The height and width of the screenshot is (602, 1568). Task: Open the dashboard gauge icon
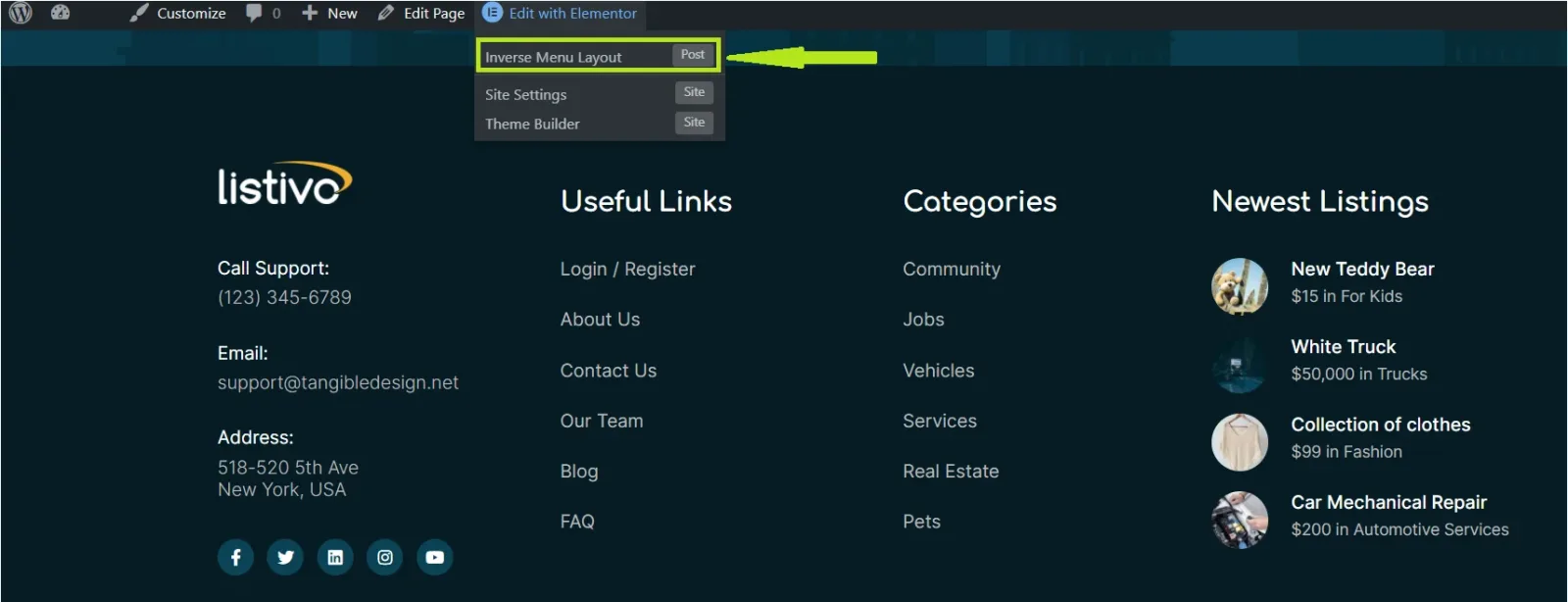click(60, 13)
